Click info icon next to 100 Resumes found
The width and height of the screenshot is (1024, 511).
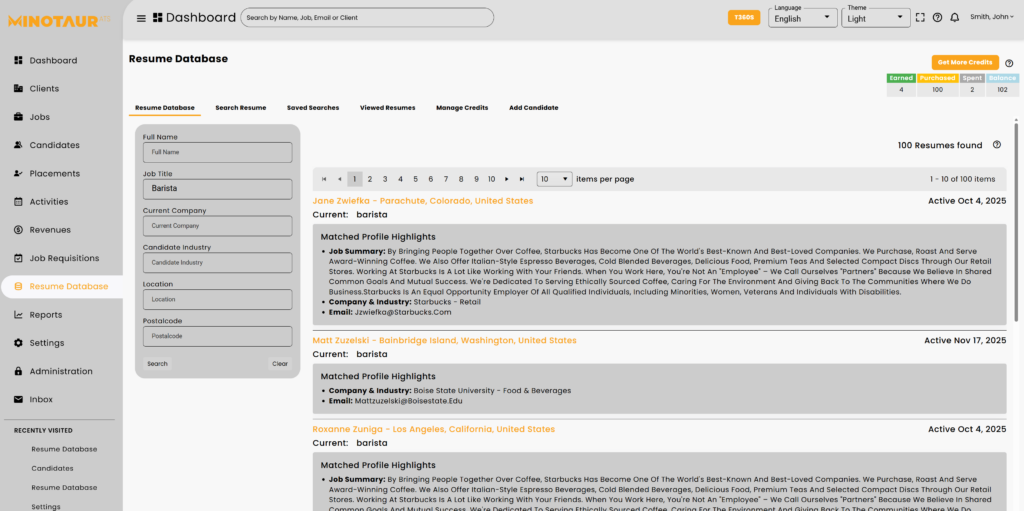pyautogui.click(x=996, y=145)
